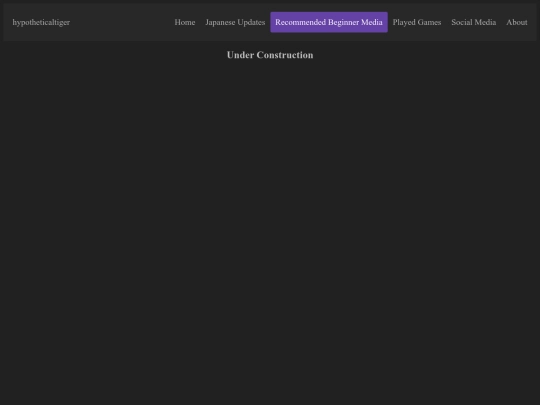Open the Japanese Updates page

pos(235,22)
